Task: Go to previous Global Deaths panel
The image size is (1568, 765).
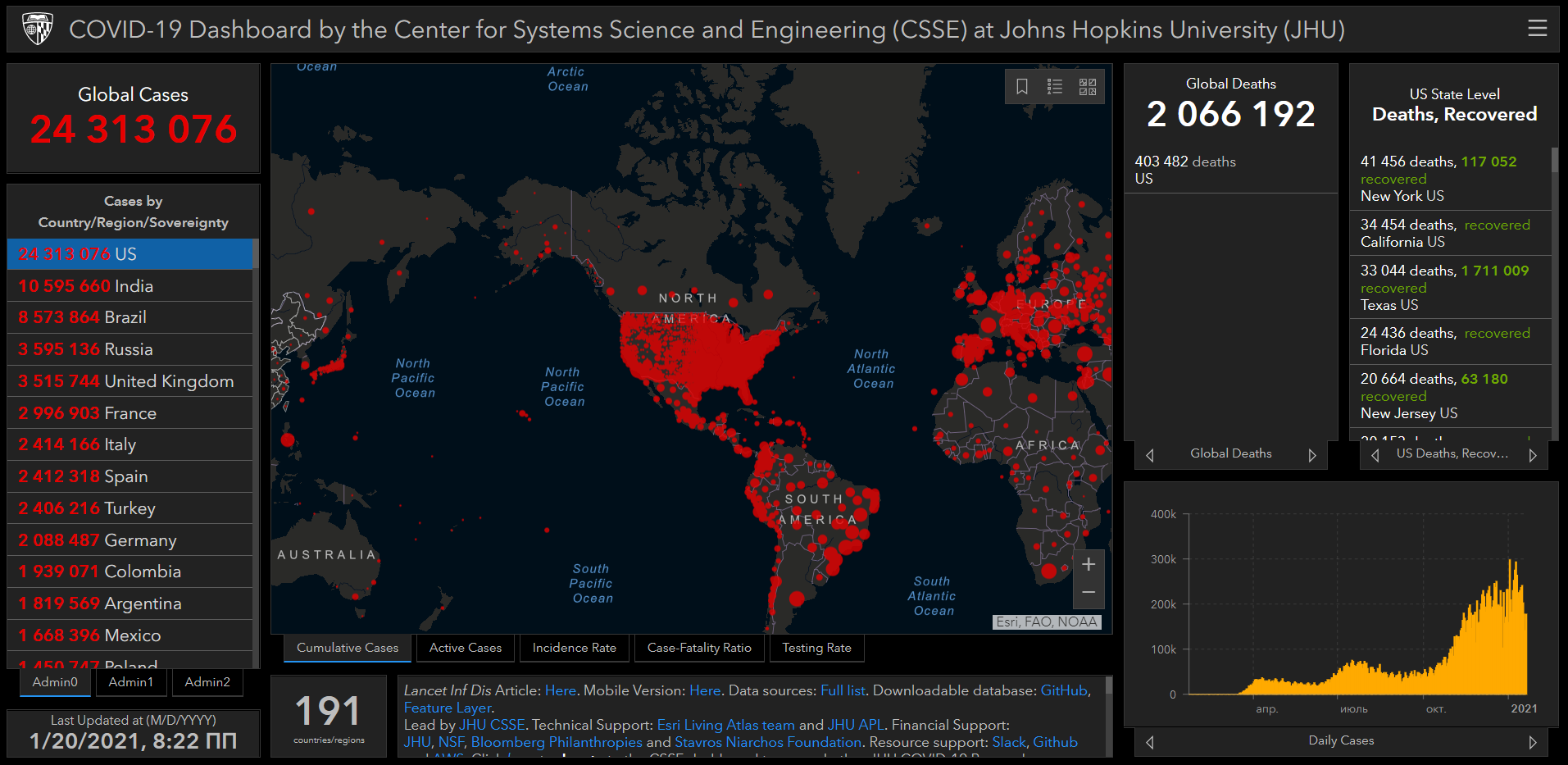Action: (1150, 455)
